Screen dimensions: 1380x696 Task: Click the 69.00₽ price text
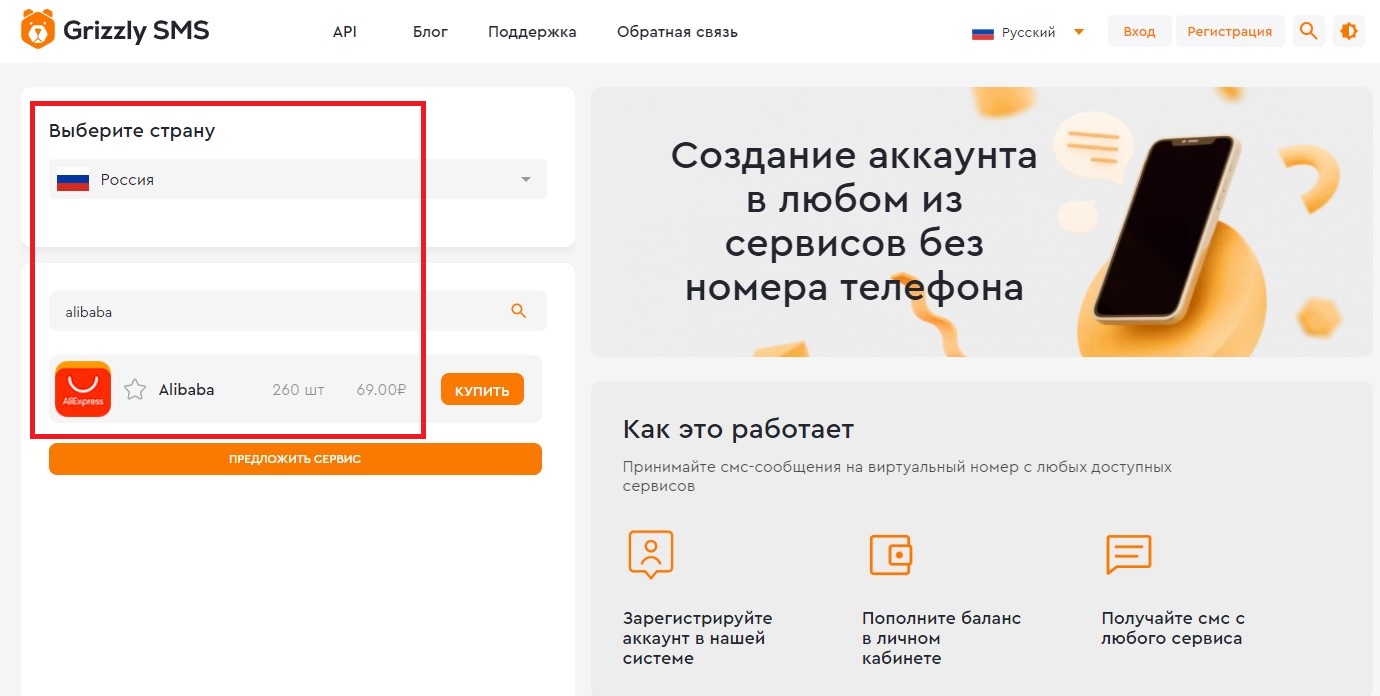[381, 390]
